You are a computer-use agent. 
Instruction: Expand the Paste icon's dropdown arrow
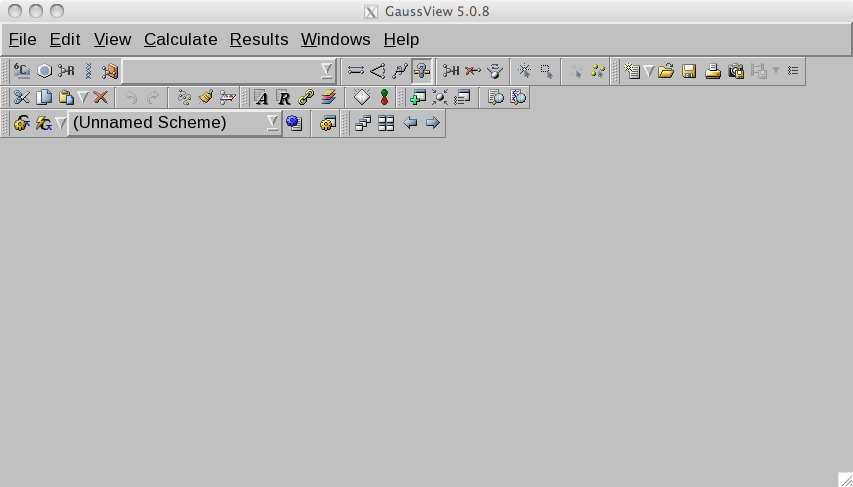coord(83,97)
